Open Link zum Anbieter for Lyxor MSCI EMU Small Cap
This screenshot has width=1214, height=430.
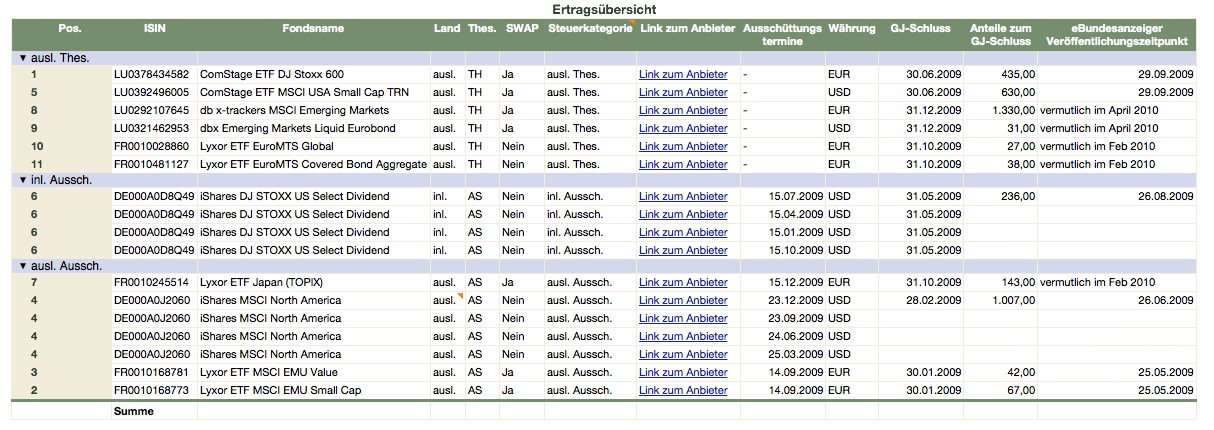(683, 390)
